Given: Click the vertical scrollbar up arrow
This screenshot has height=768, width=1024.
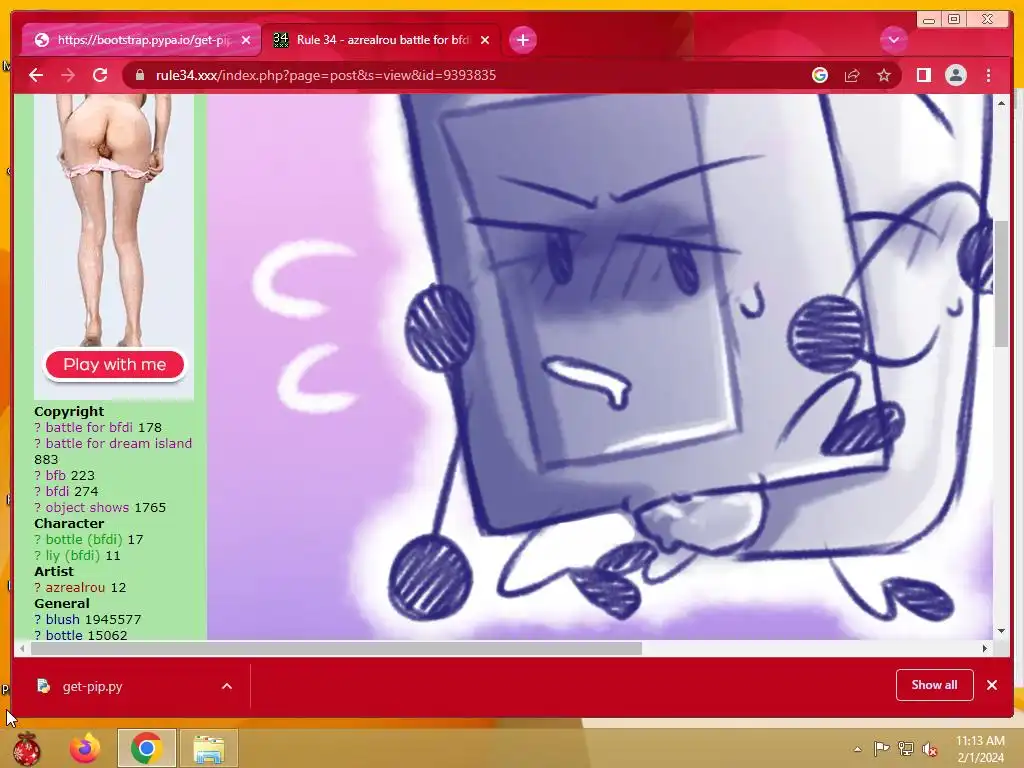Looking at the screenshot, I should (1002, 103).
